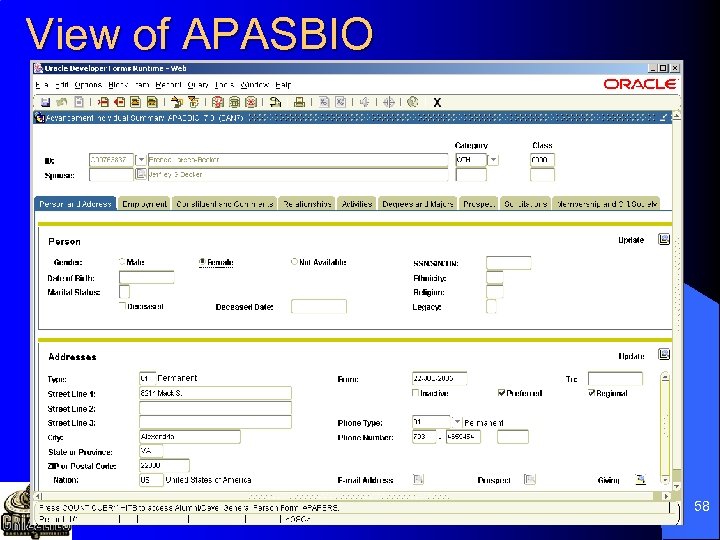Click the Date of Birth field

(x=146, y=277)
